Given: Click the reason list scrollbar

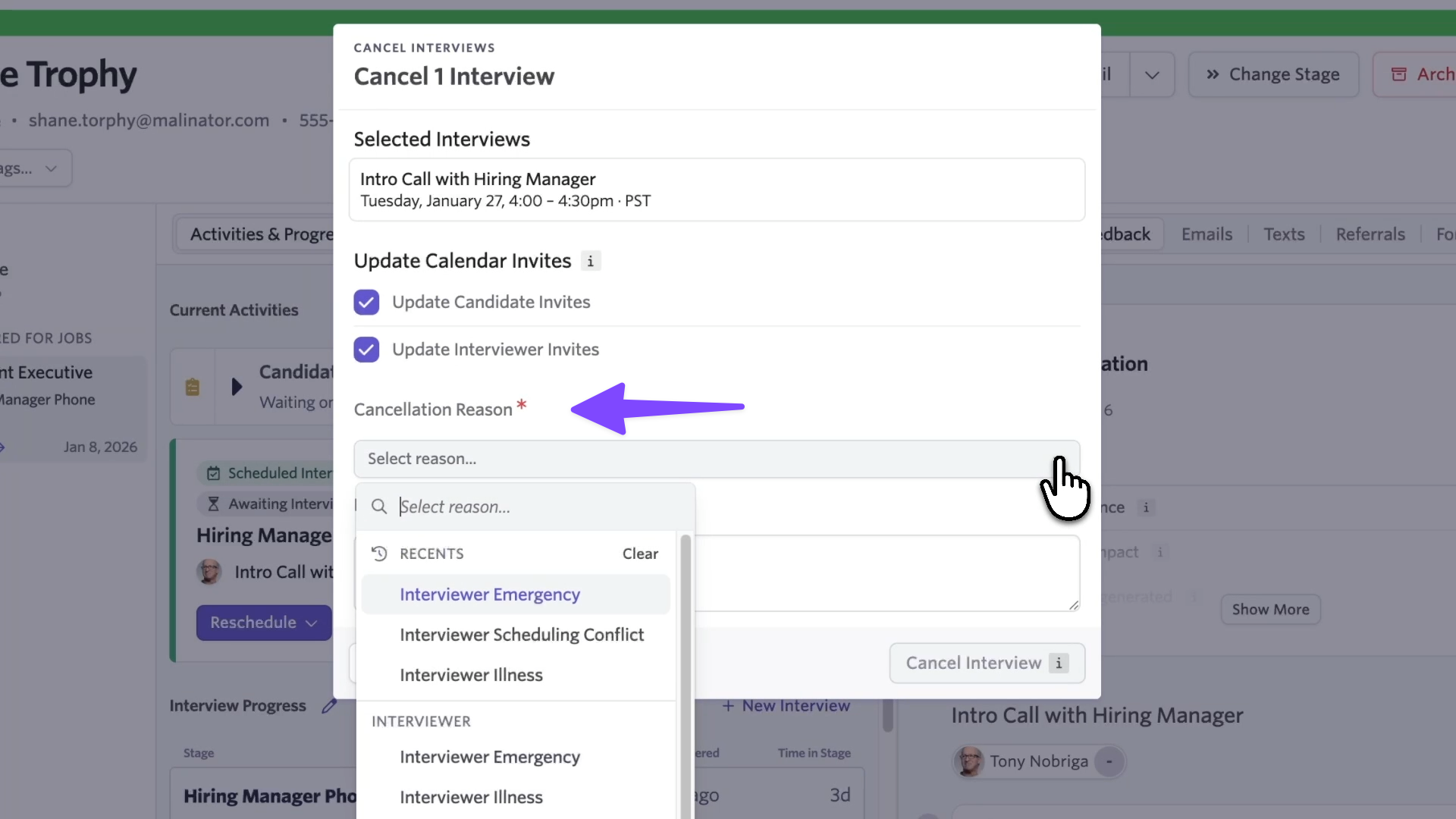Looking at the screenshot, I should click(686, 667).
